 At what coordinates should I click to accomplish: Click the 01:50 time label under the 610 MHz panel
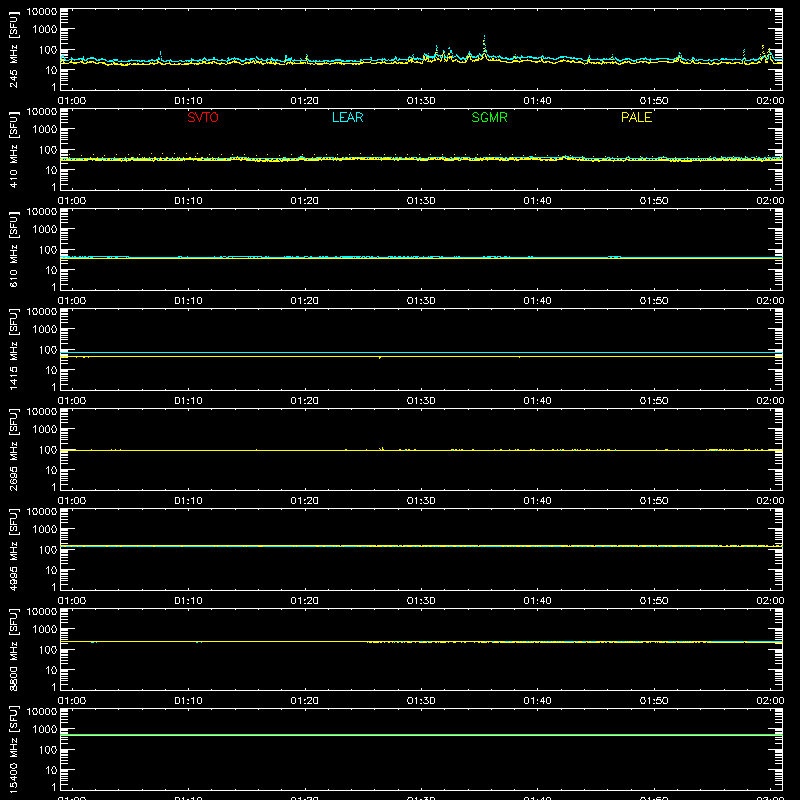pos(654,301)
